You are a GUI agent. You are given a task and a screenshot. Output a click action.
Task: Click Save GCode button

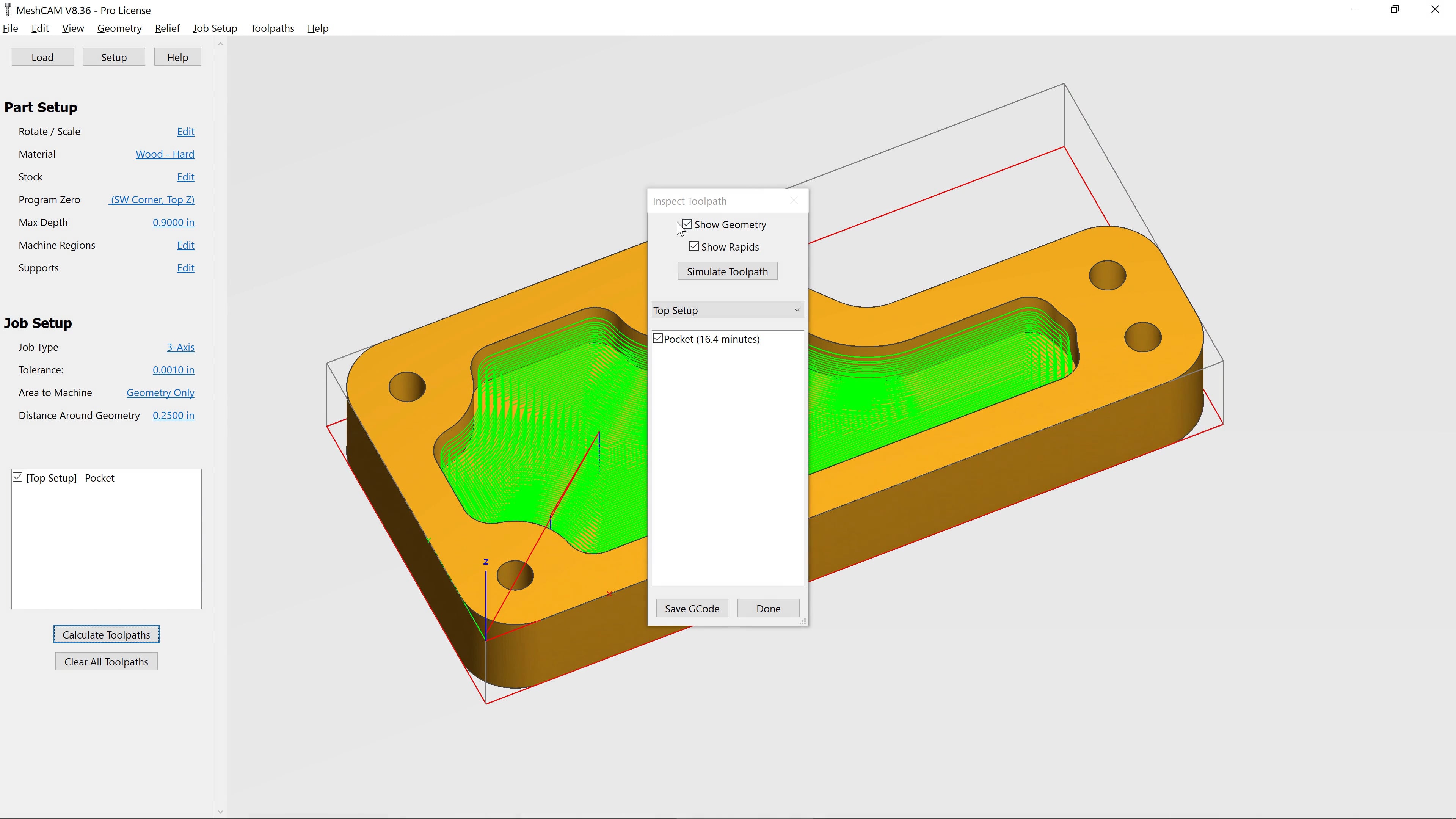tap(692, 608)
